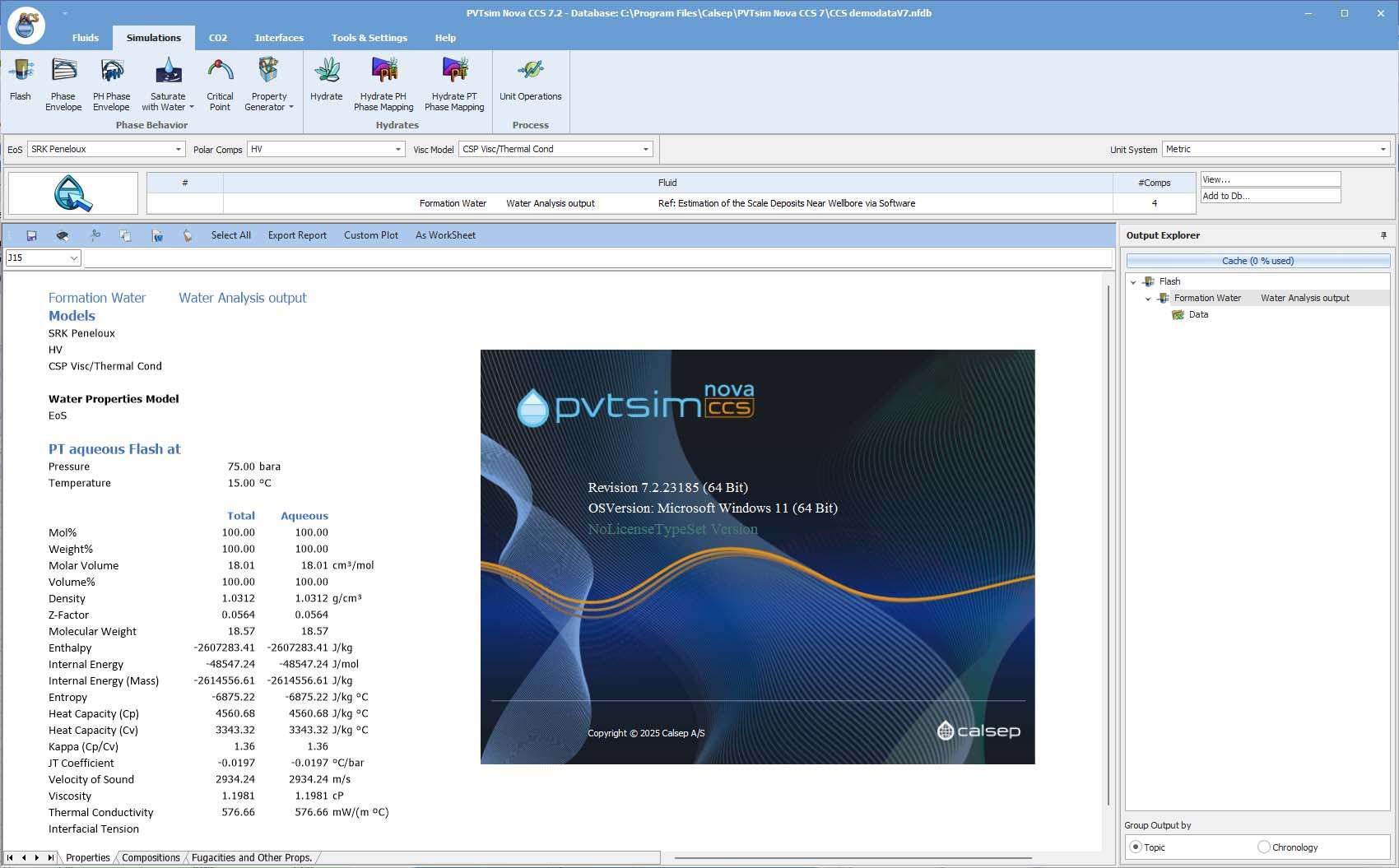
Task: Pin the Output Explorer panel
Action: click(x=1383, y=235)
